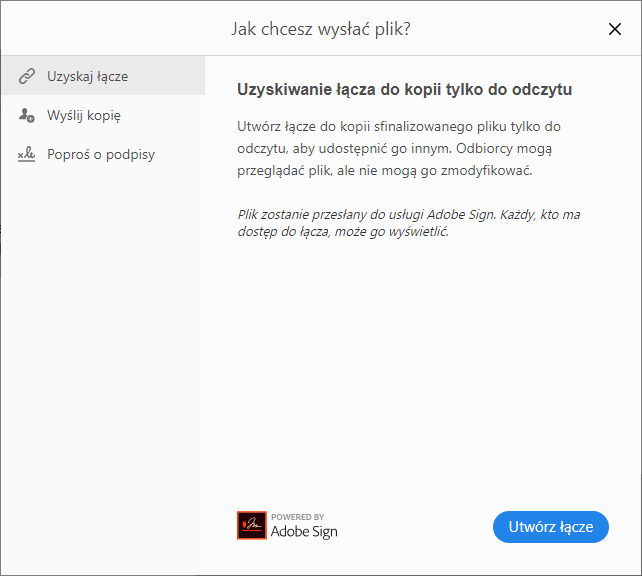
Task: Click the chain link icon beside Uzyskaj łącze
Action: (x=27, y=76)
